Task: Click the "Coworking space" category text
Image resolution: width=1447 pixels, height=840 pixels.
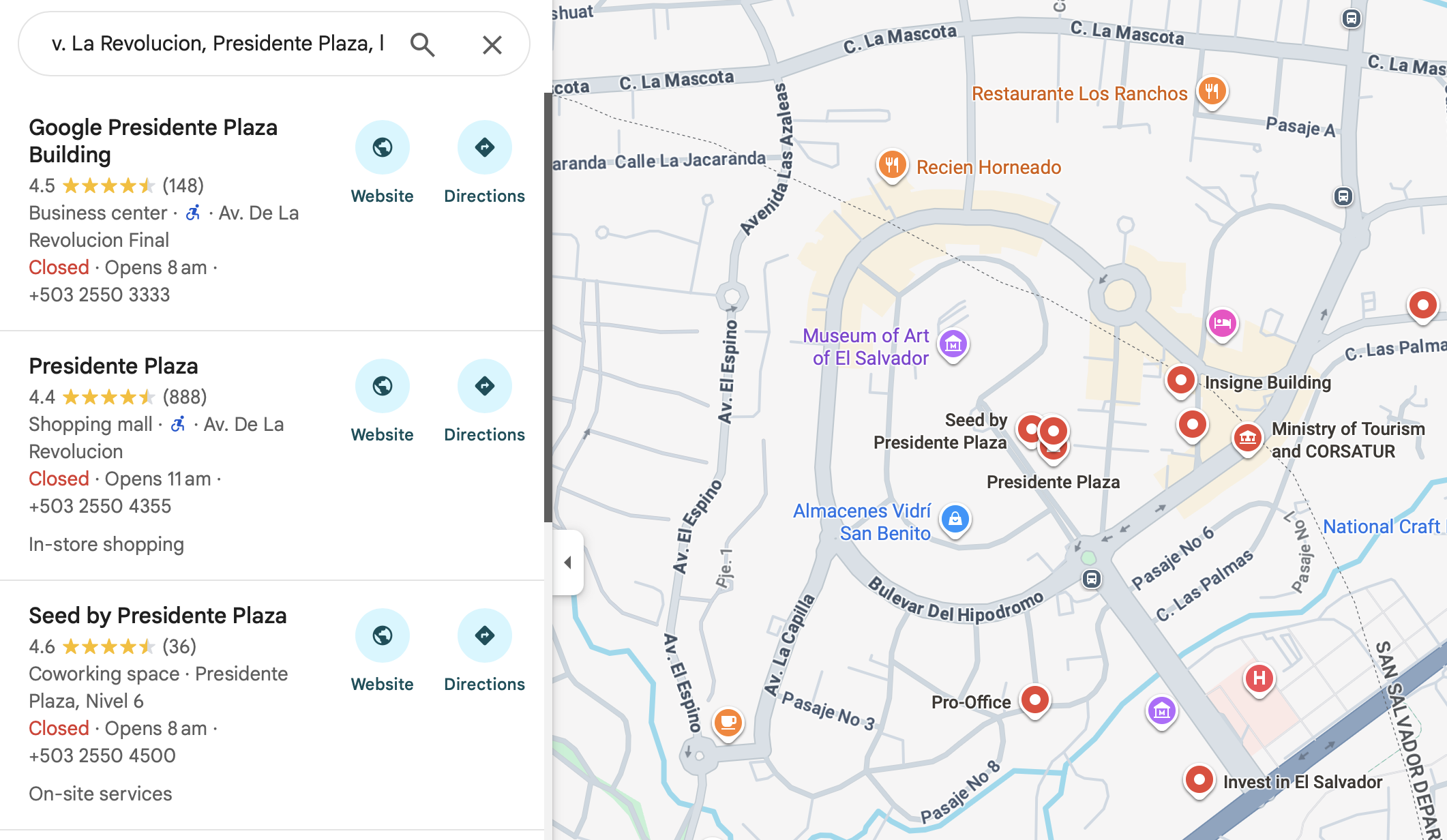Action: click(104, 674)
